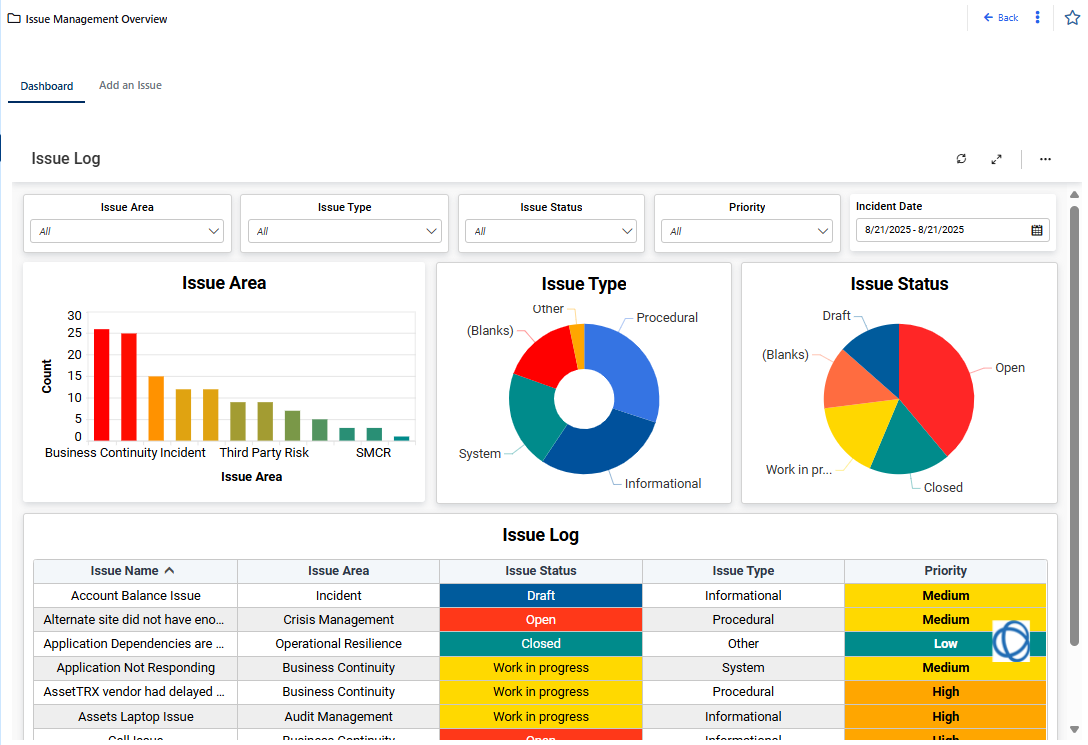Open the Account Balance Issue row

136,596
